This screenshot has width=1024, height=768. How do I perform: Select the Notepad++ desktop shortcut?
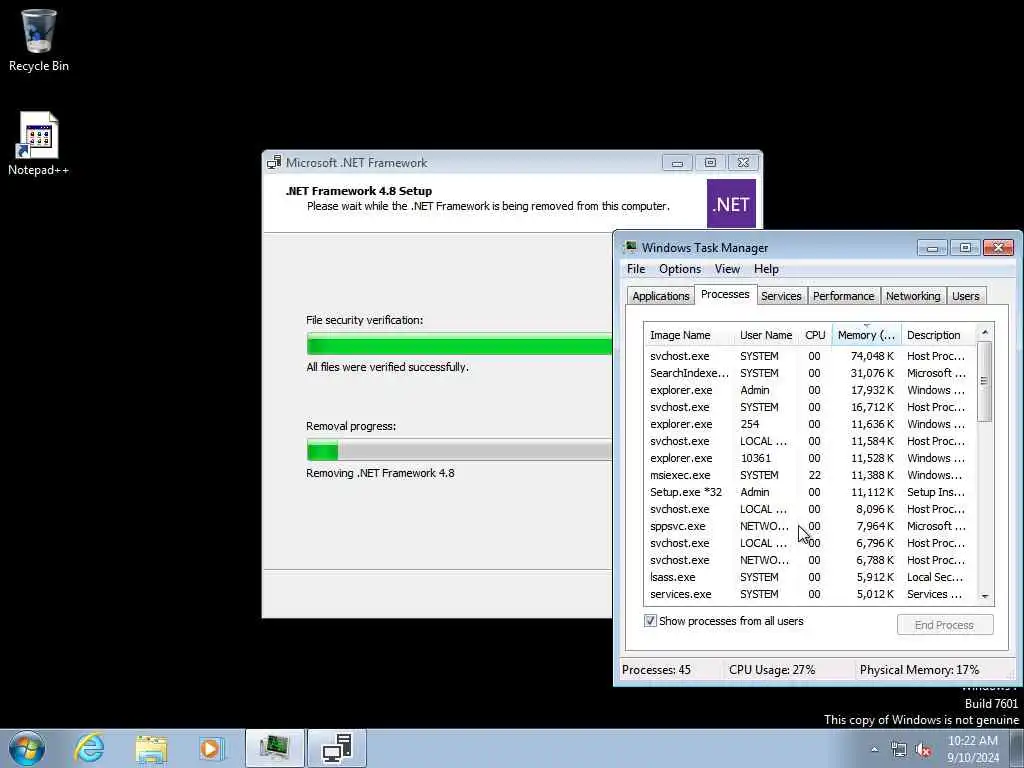click(39, 144)
